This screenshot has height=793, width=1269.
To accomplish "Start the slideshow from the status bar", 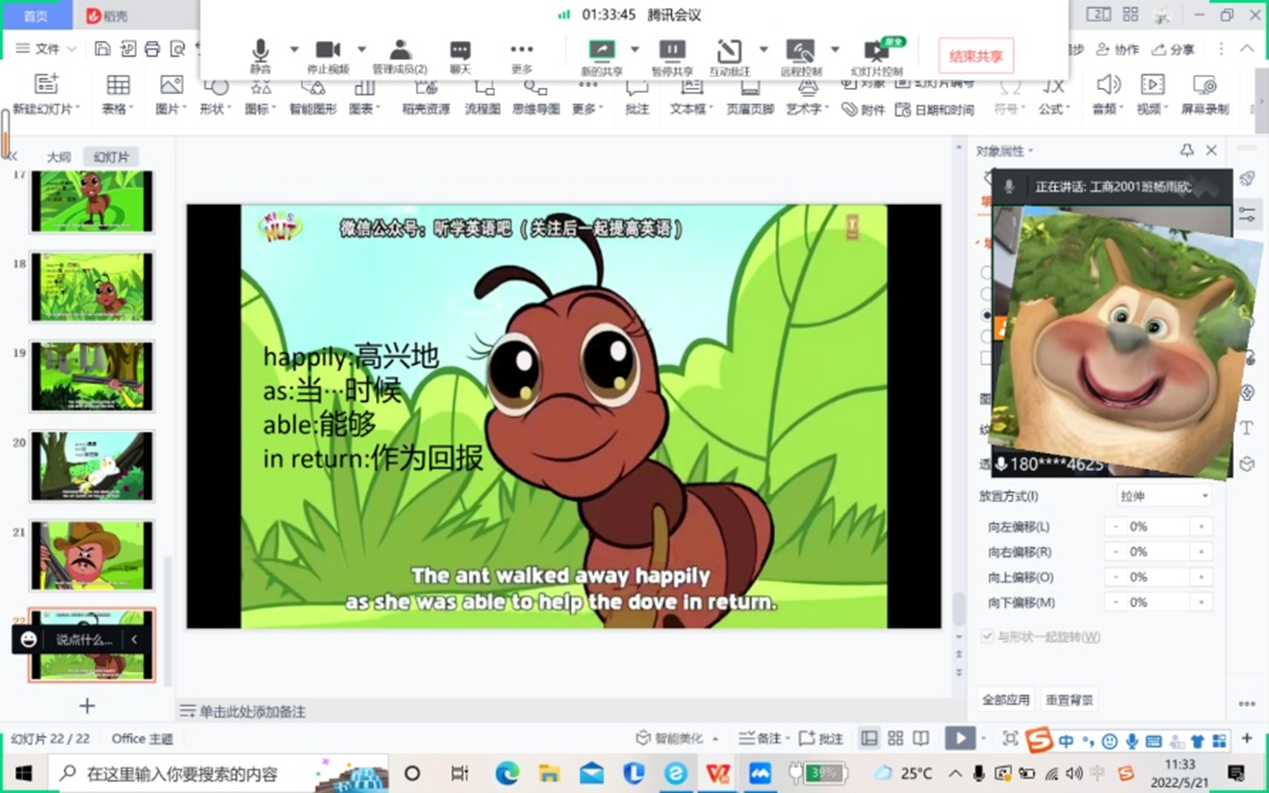I will 959,738.
